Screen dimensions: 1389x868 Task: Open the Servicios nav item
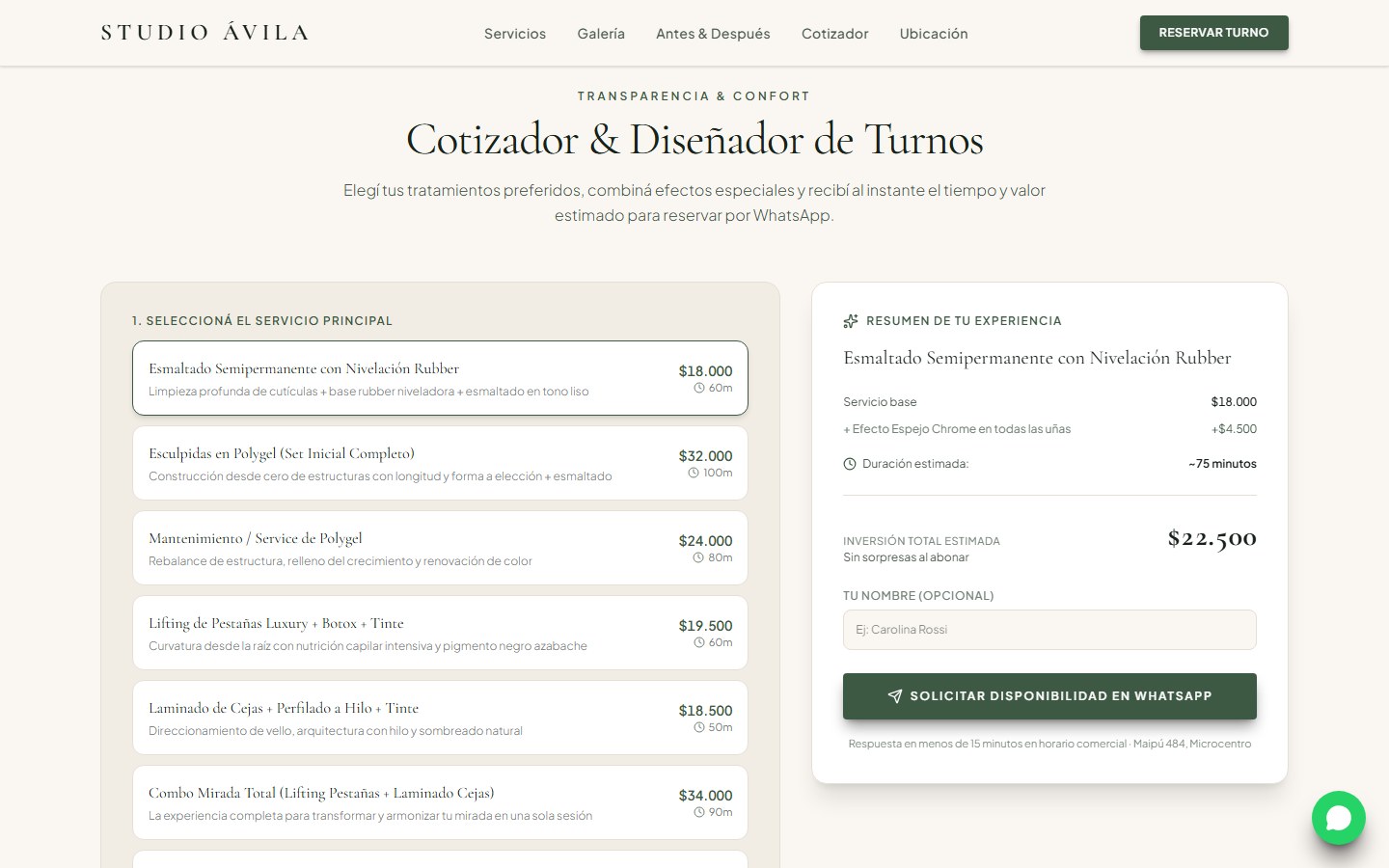pos(515,34)
